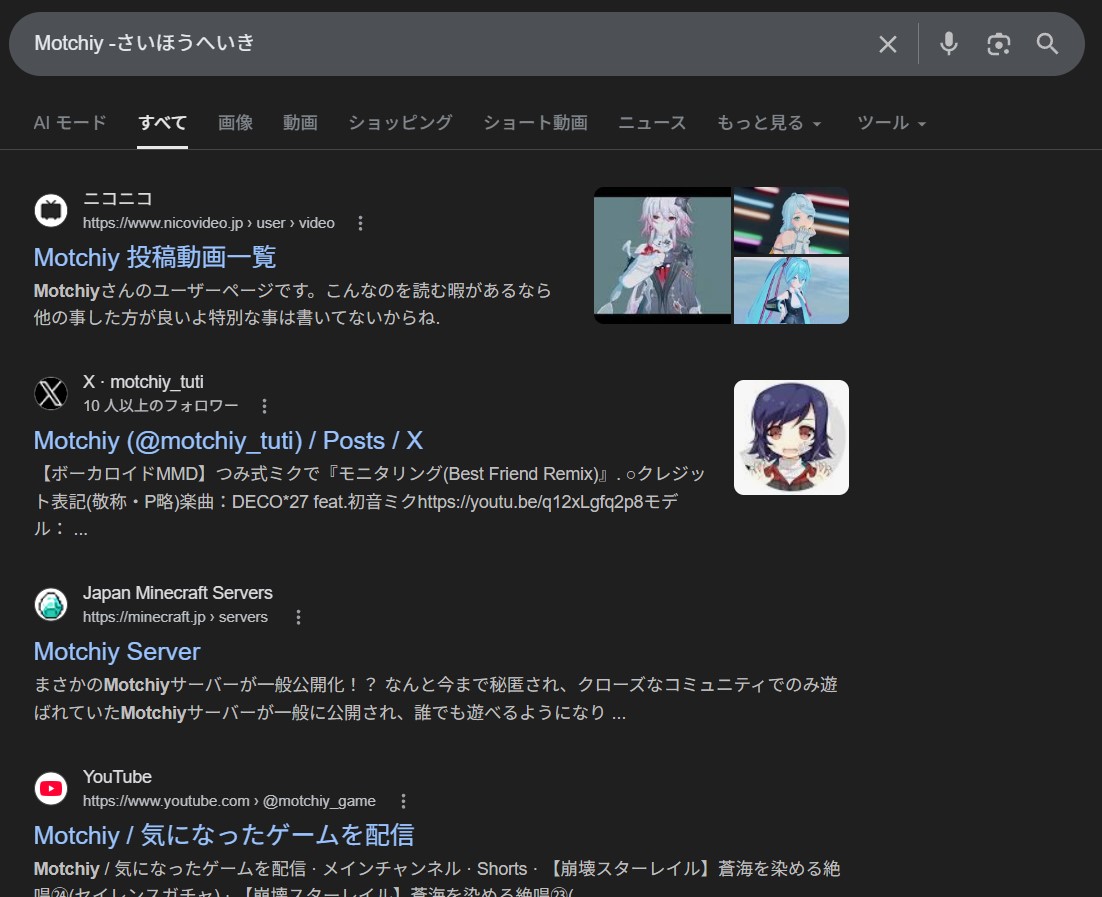Start voice search with microphone icon
1102x897 pixels.
point(948,44)
